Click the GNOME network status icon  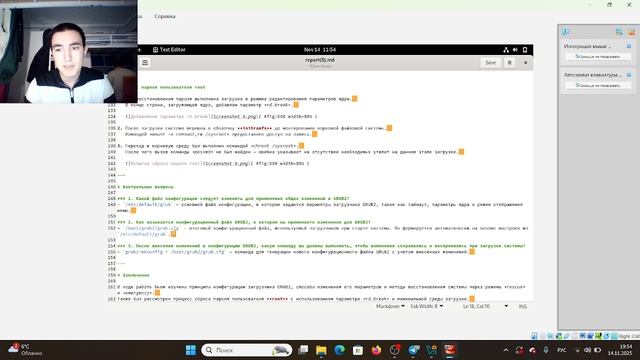(506, 50)
